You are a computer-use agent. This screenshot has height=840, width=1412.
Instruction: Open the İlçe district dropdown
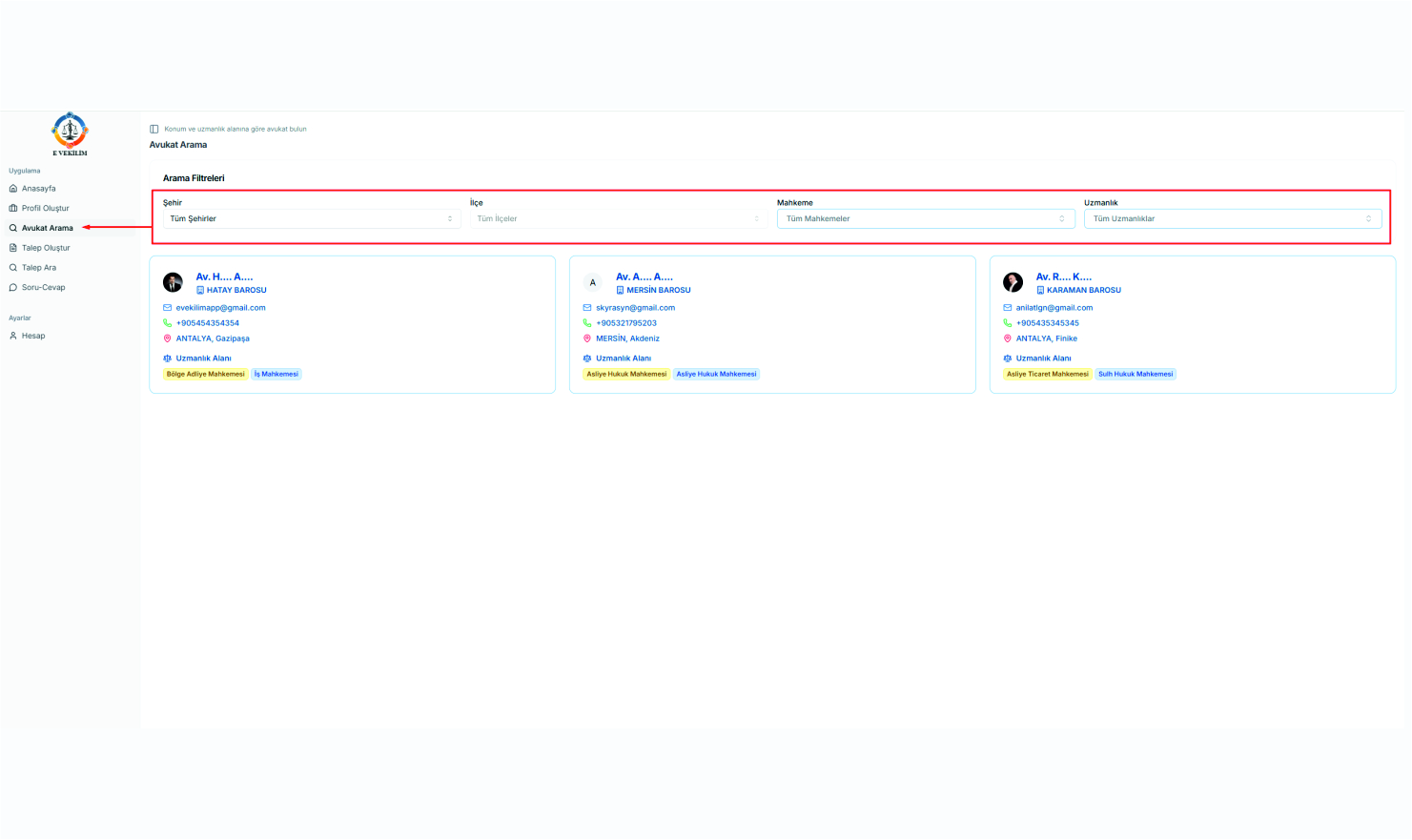click(618, 218)
